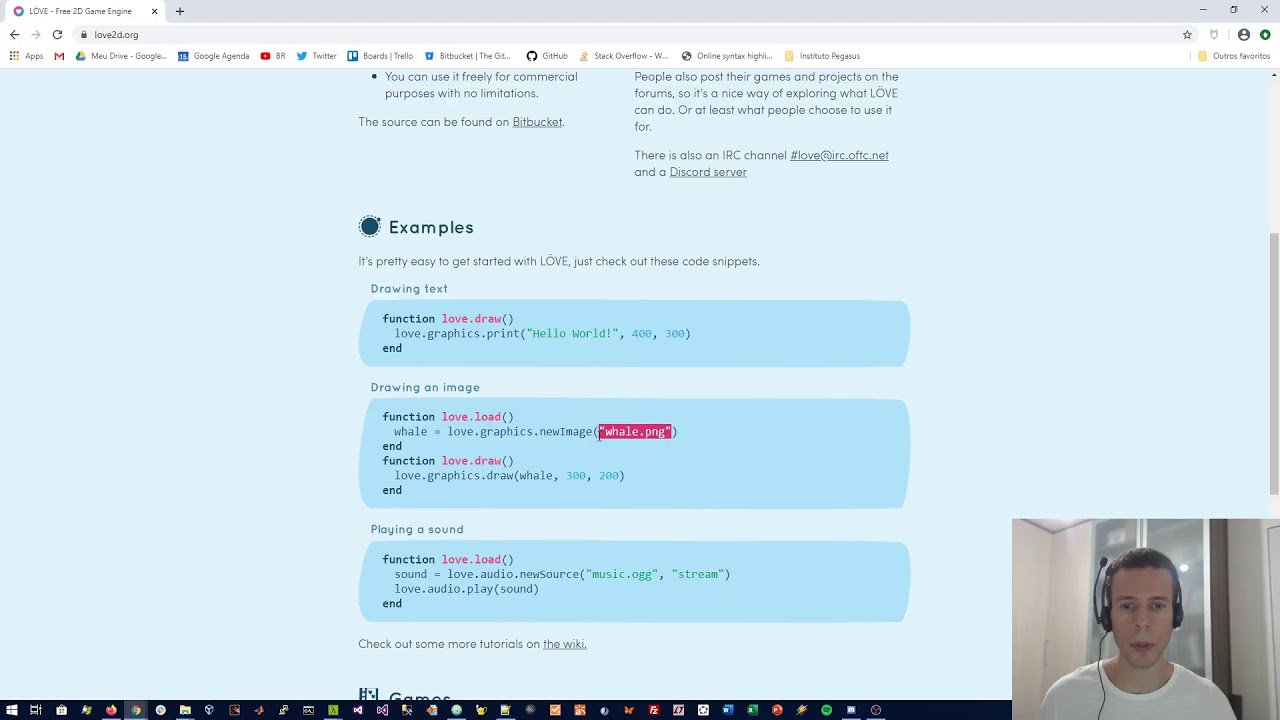The image size is (1280, 720).
Task: Click the "Drawing text" snippet title
Action: tap(409, 288)
